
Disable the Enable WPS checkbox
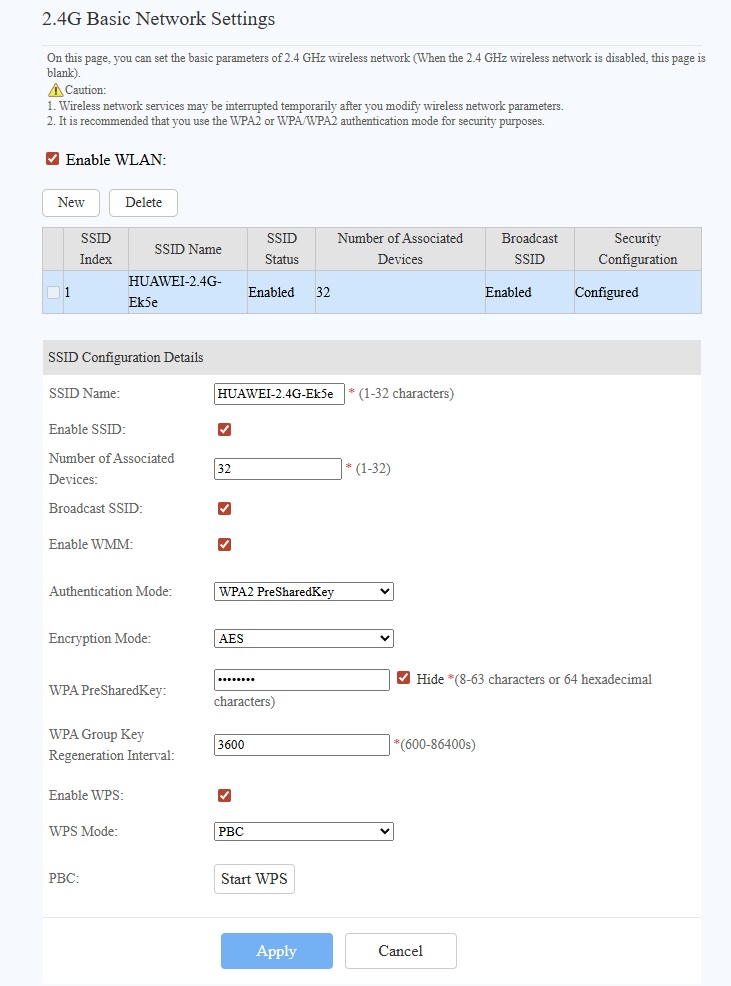point(224,796)
